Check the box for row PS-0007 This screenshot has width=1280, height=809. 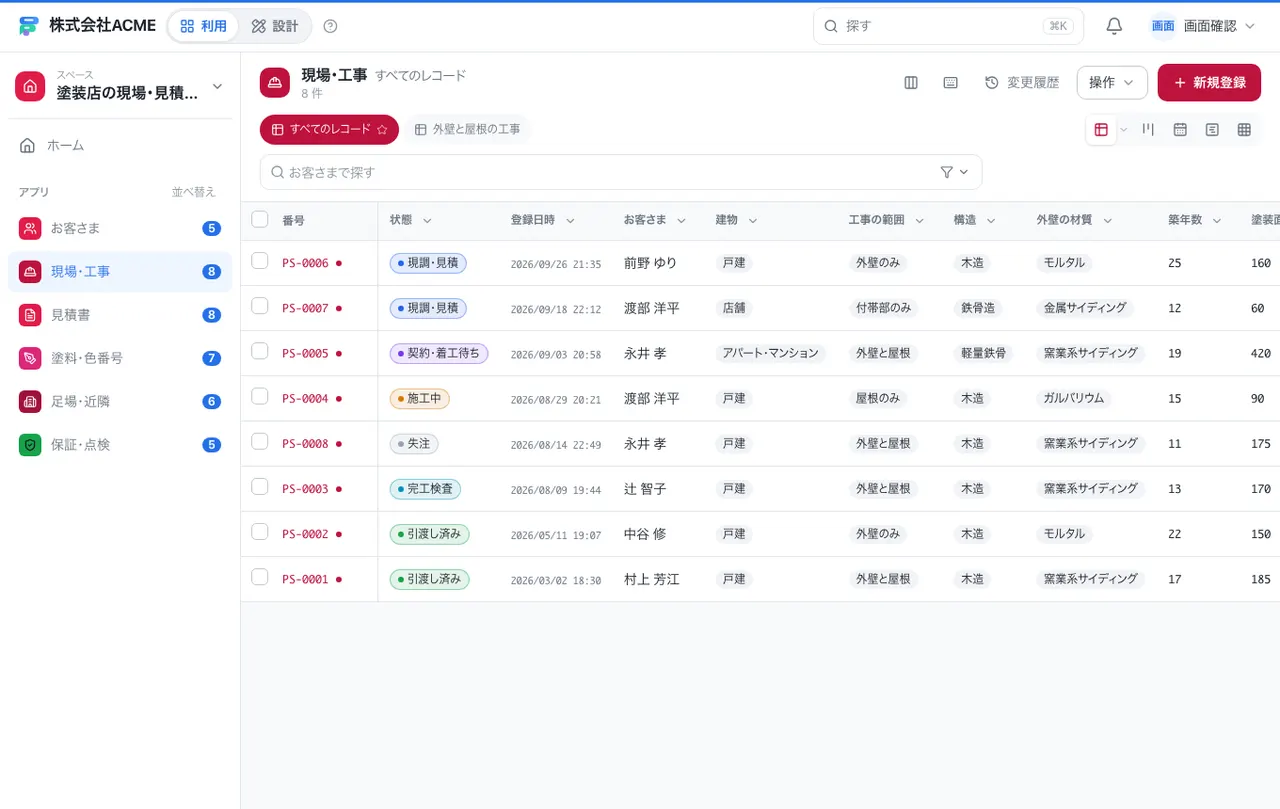(260, 306)
